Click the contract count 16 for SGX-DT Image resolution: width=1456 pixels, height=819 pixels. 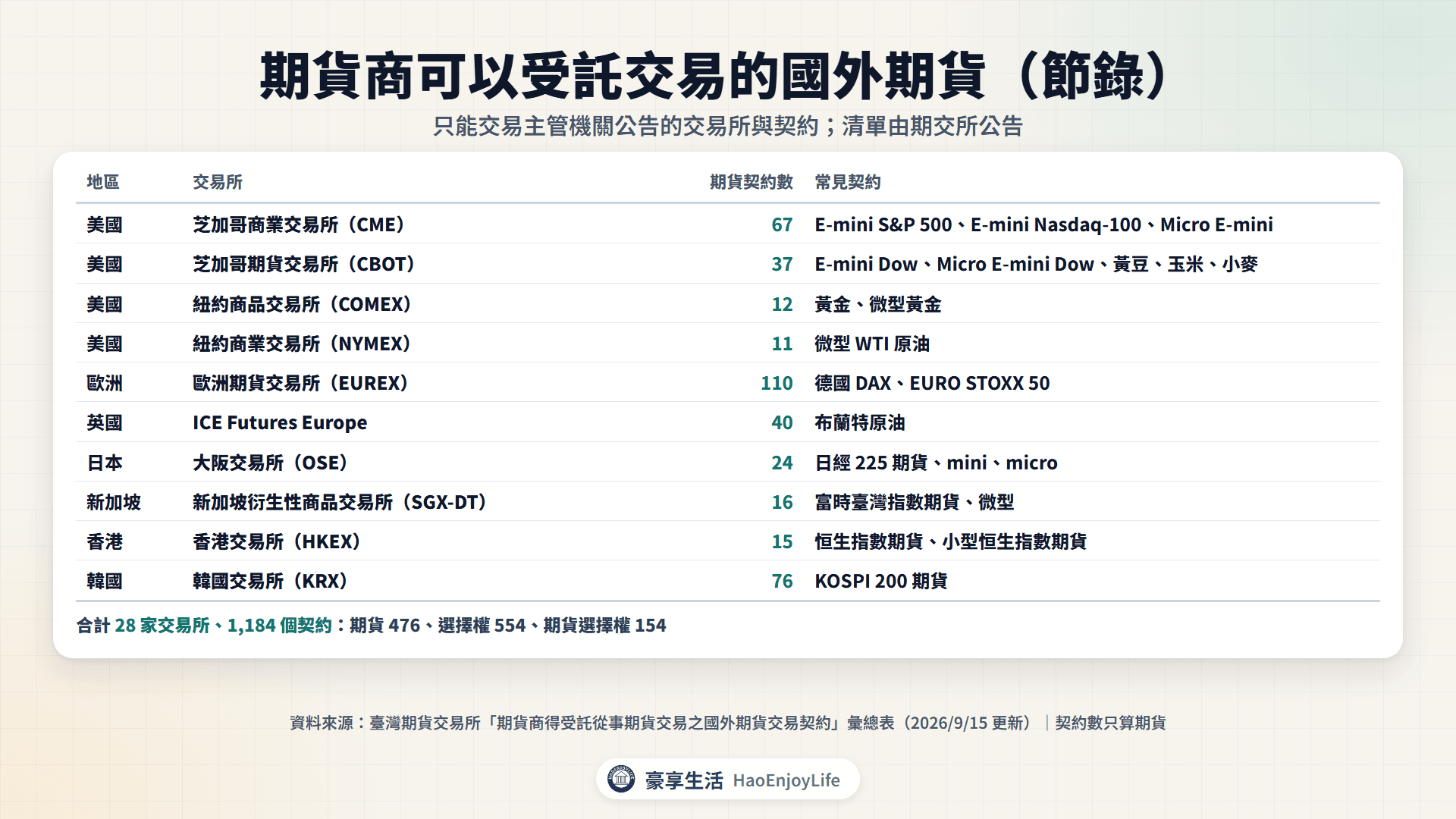tap(782, 502)
